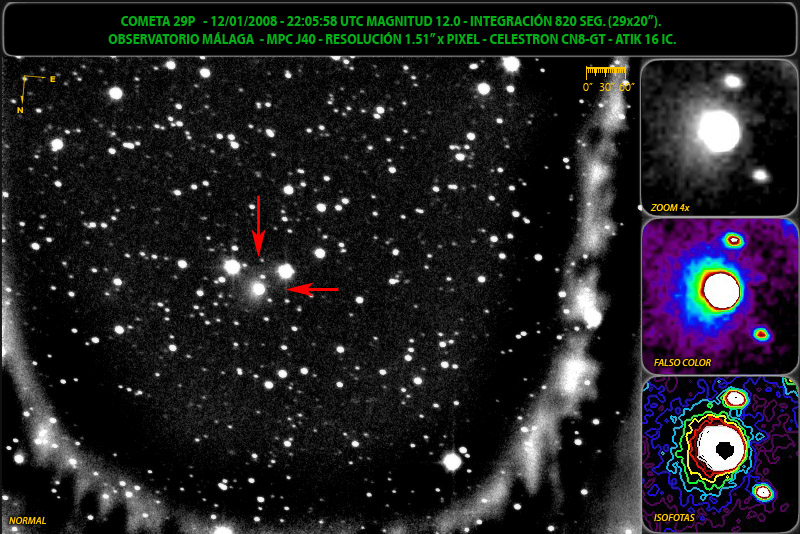Image resolution: width=800 pixels, height=534 pixels.
Task: Click the comet nucleus in the main image
Action: coord(258,289)
